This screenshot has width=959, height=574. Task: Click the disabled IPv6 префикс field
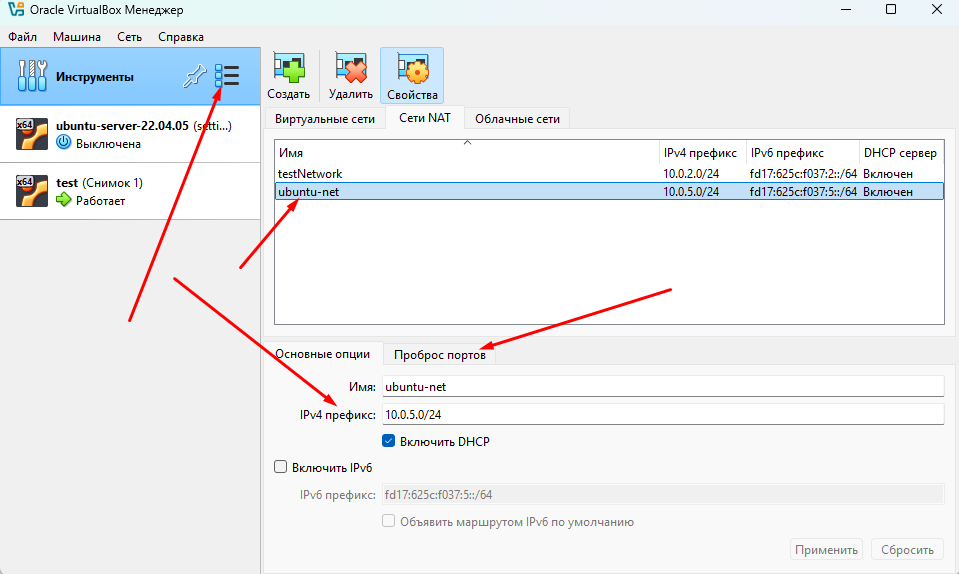pyautogui.click(x=663, y=495)
